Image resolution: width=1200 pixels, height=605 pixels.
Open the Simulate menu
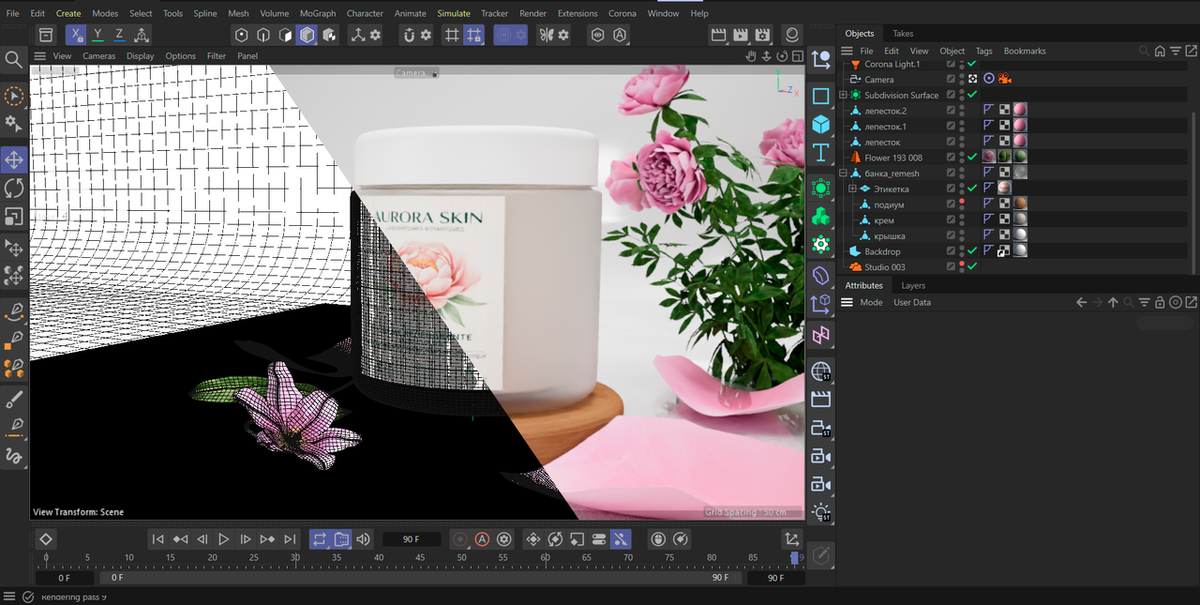(x=453, y=13)
